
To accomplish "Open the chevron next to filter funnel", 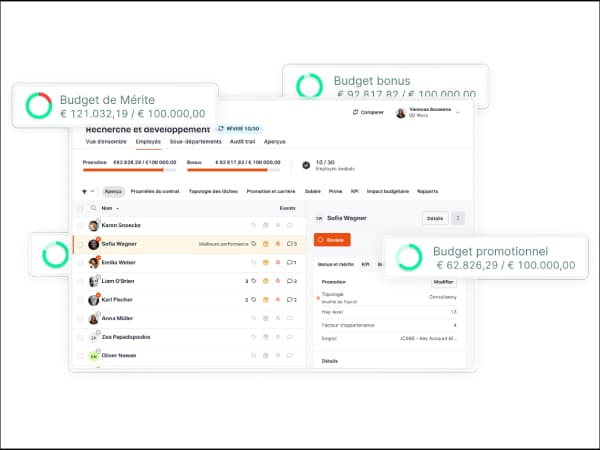I will click(92, 191).
